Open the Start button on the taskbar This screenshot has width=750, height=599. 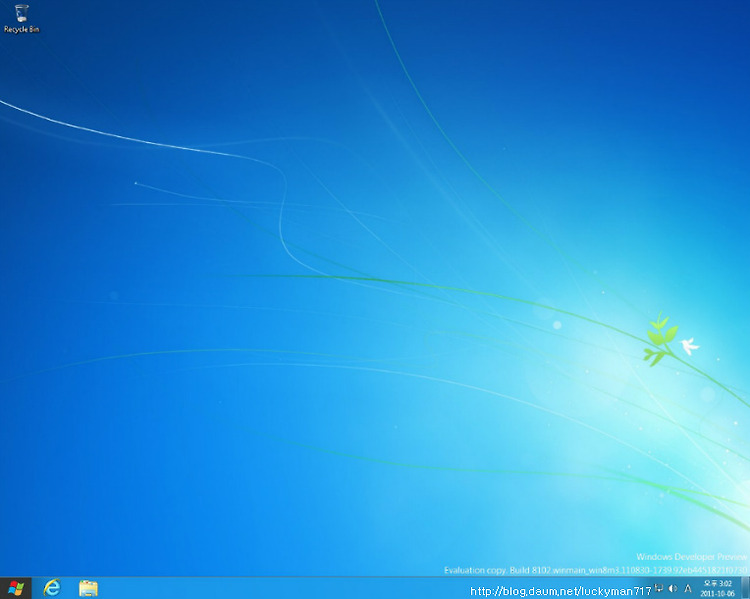click(x=16, y=588)
